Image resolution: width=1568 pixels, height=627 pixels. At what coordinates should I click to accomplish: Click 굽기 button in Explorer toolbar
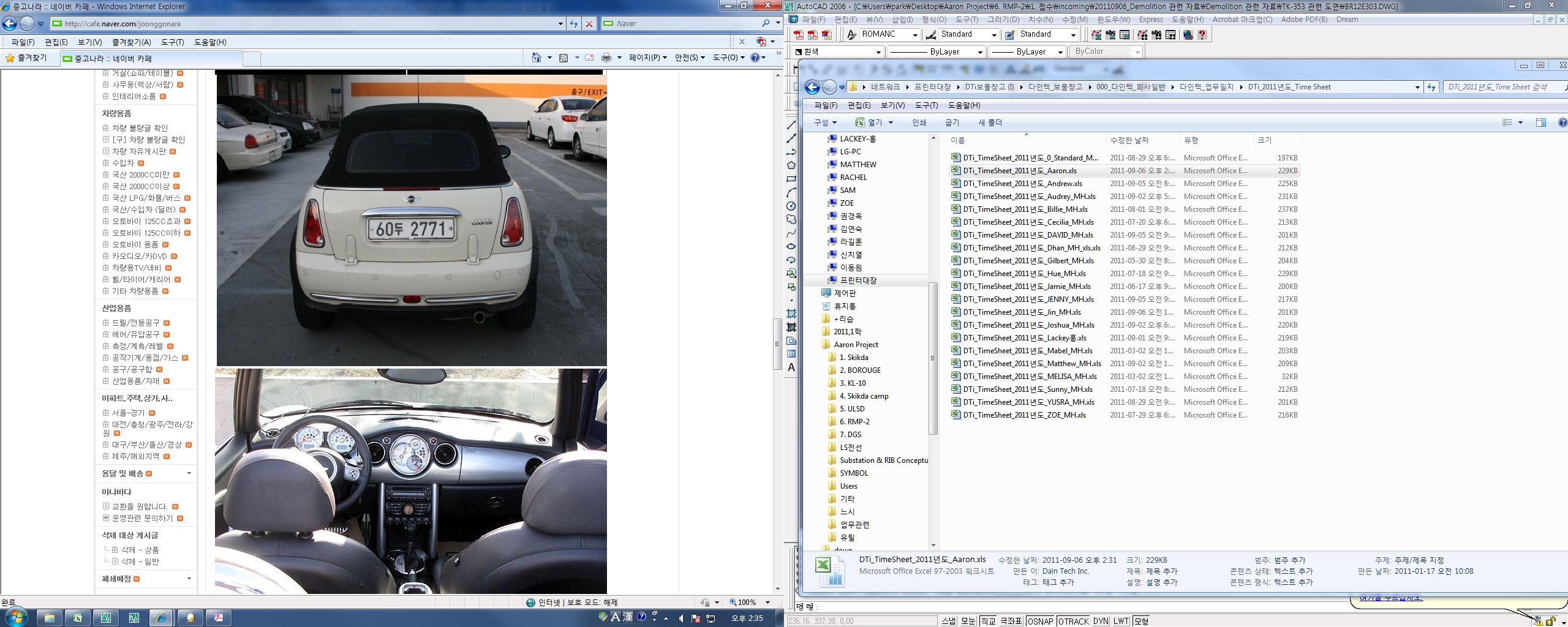tap(952, 122)
